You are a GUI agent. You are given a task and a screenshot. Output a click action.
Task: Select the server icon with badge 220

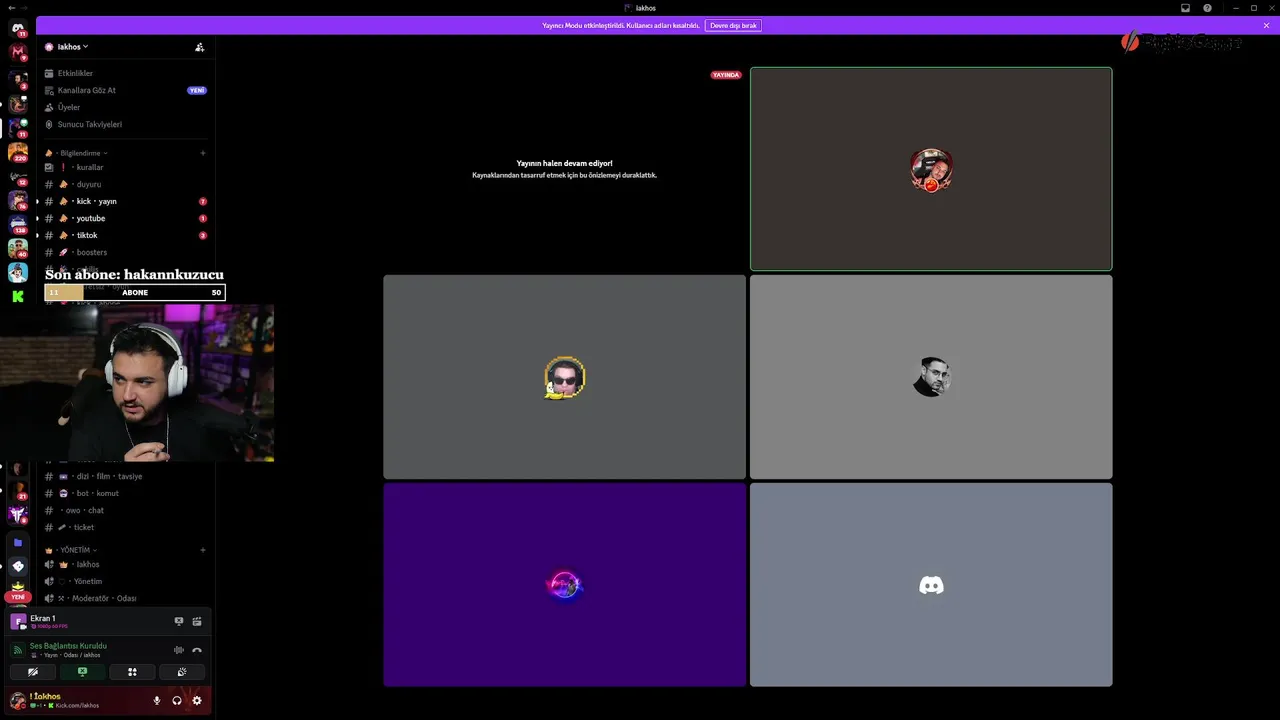(18, 152)
